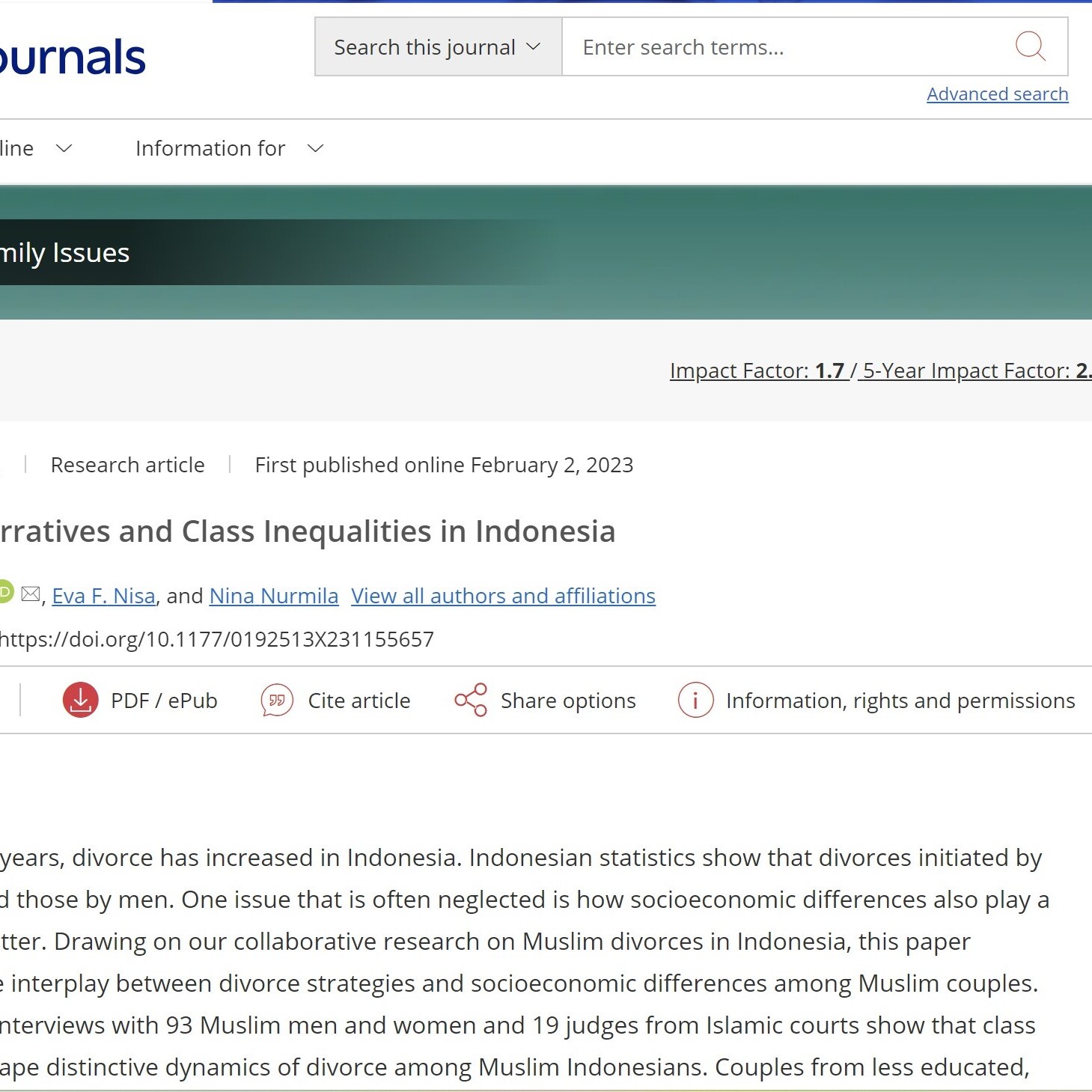Click the 'Family Issues' journal title banner
The width and height of the screenshot is (1092, 1092).
pos(65,253)
